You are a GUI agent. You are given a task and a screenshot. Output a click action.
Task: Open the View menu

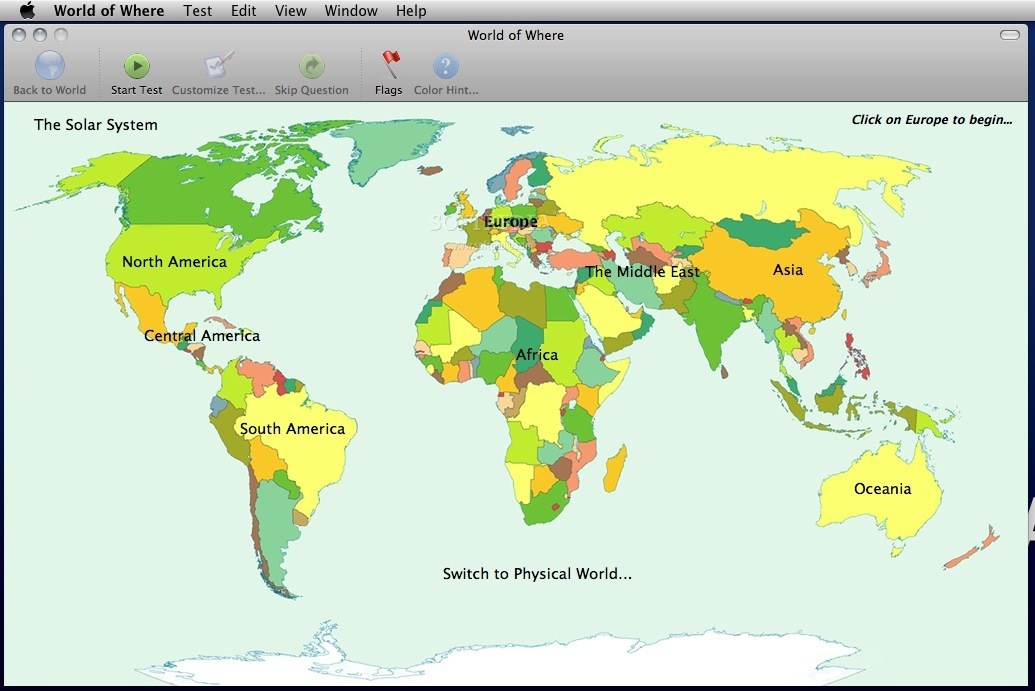290,11
